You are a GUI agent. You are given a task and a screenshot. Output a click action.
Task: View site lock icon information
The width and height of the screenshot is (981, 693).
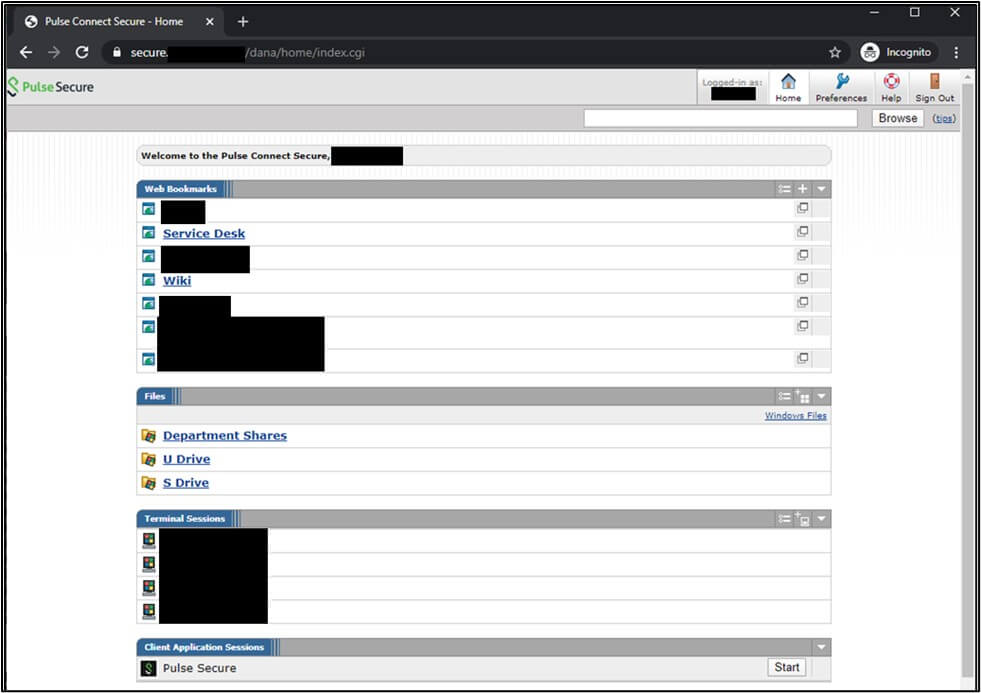tap(116, 53)
